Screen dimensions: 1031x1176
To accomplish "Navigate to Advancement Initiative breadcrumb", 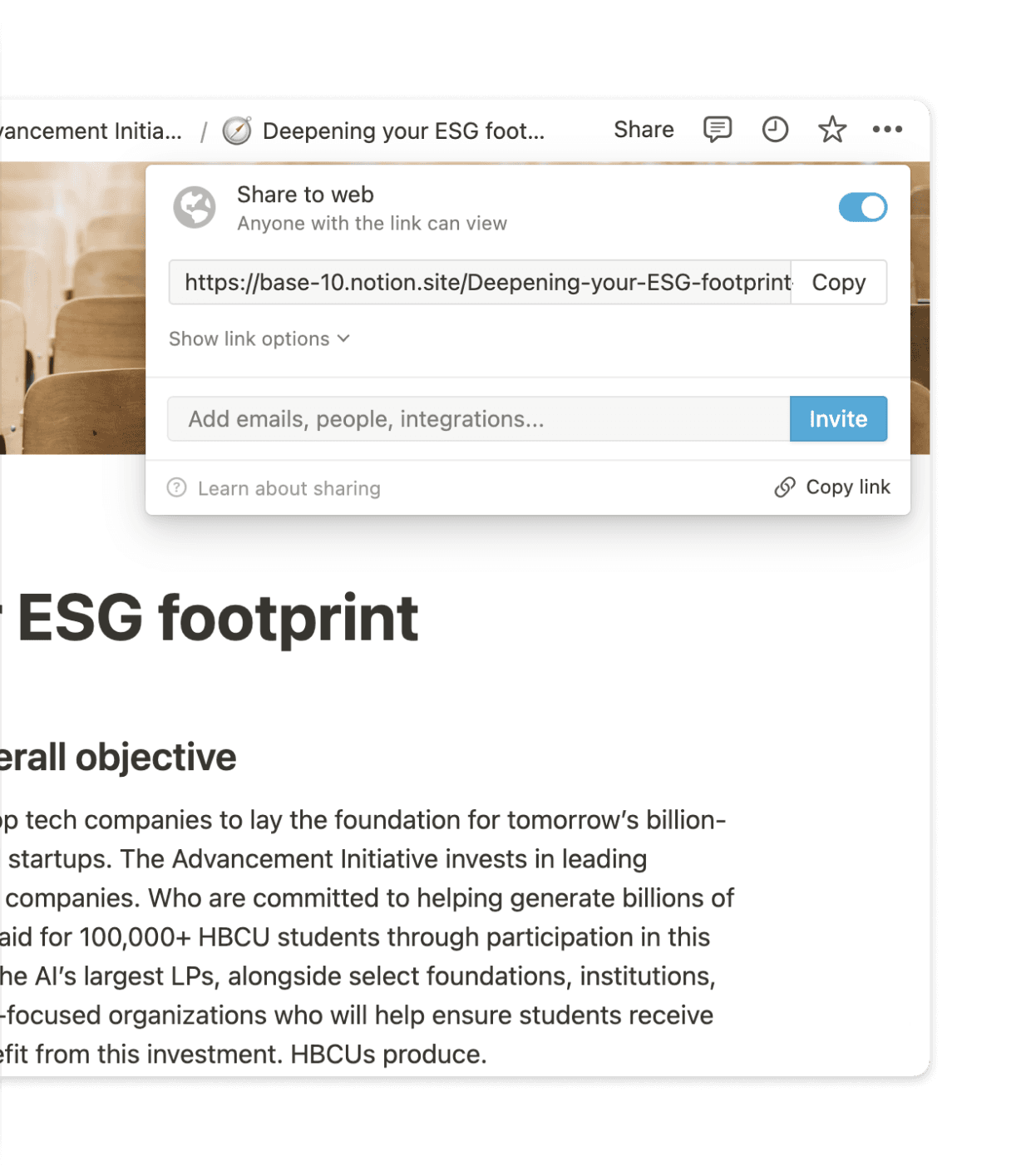I will (87, 131).
